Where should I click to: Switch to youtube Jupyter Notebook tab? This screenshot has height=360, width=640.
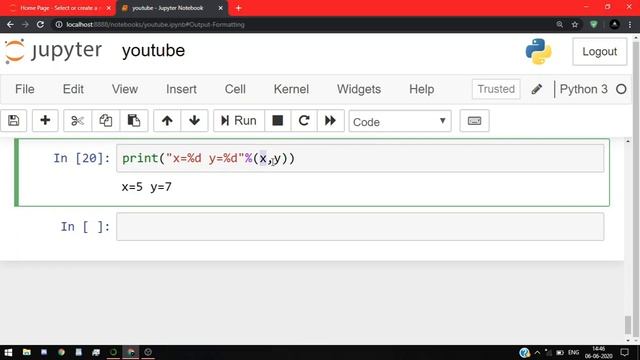click(x=168, y=8)
